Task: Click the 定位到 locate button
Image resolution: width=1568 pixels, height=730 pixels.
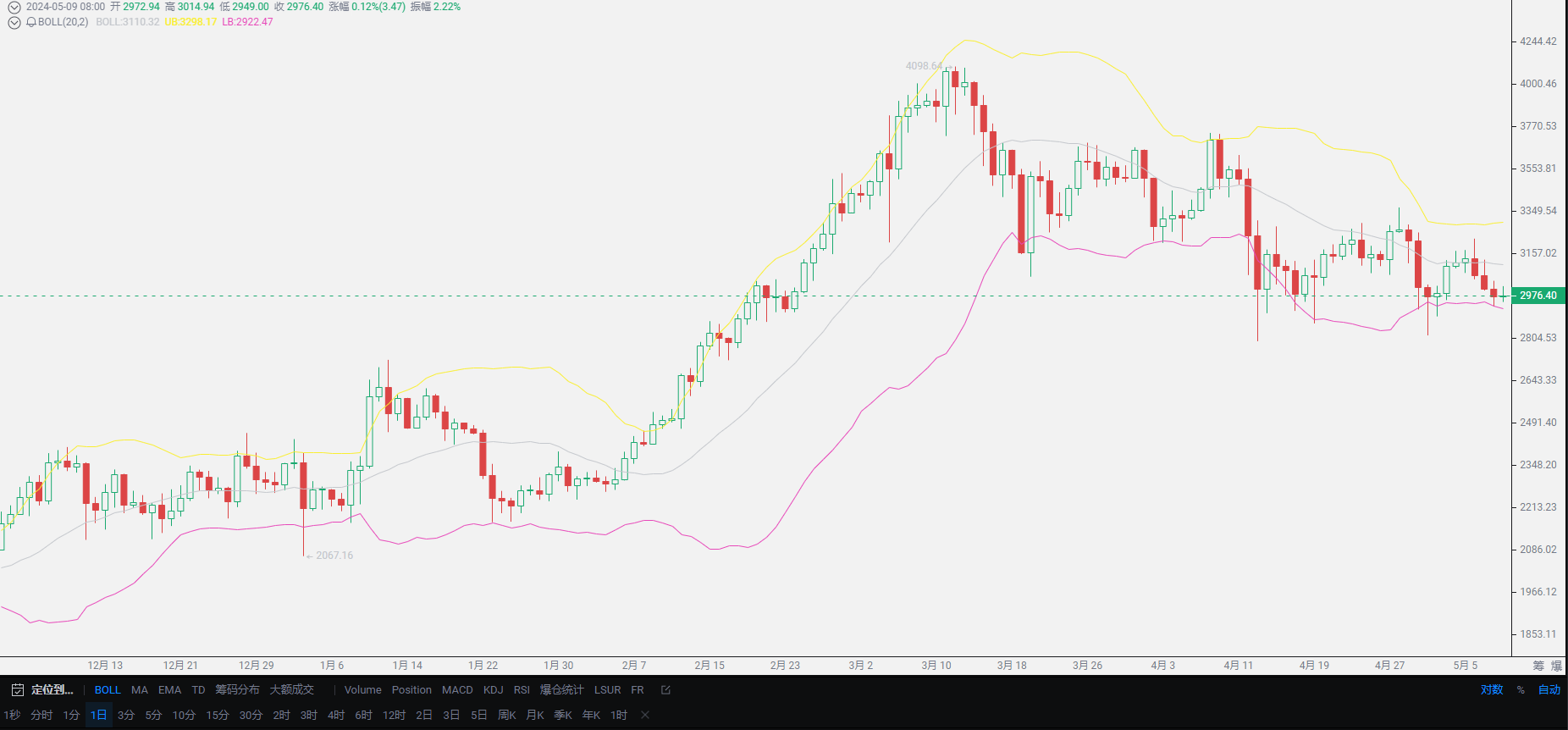Action: (52, 690)
